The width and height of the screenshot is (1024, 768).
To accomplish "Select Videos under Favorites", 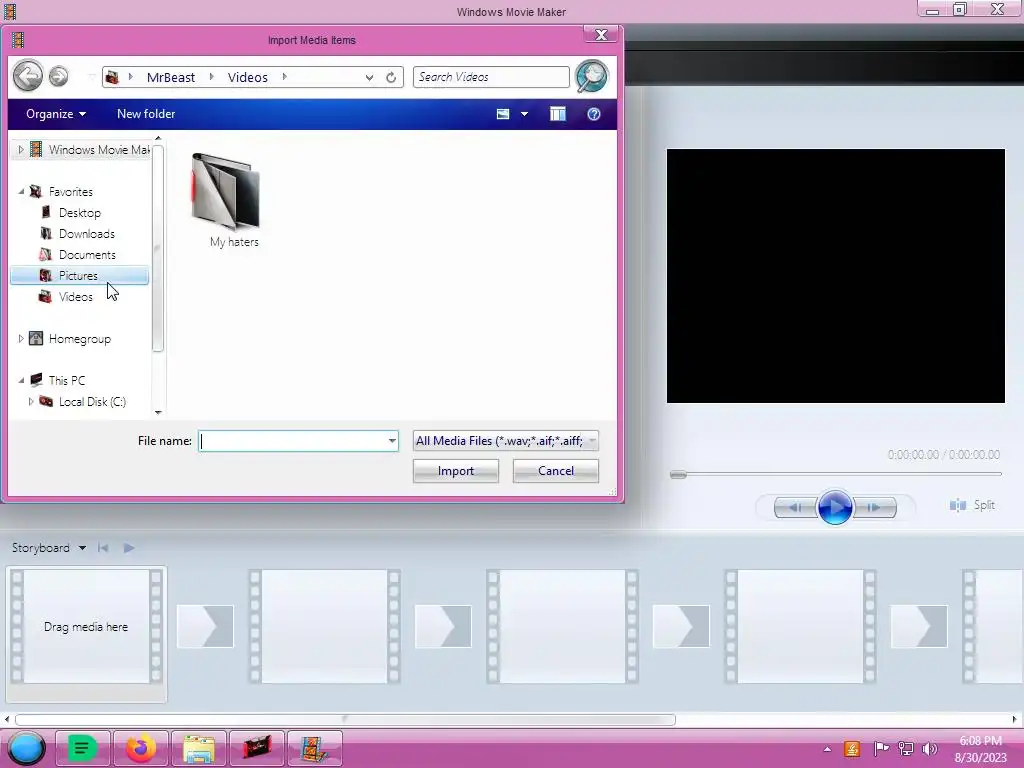I will pyautogui.click(x=76, y=296).
